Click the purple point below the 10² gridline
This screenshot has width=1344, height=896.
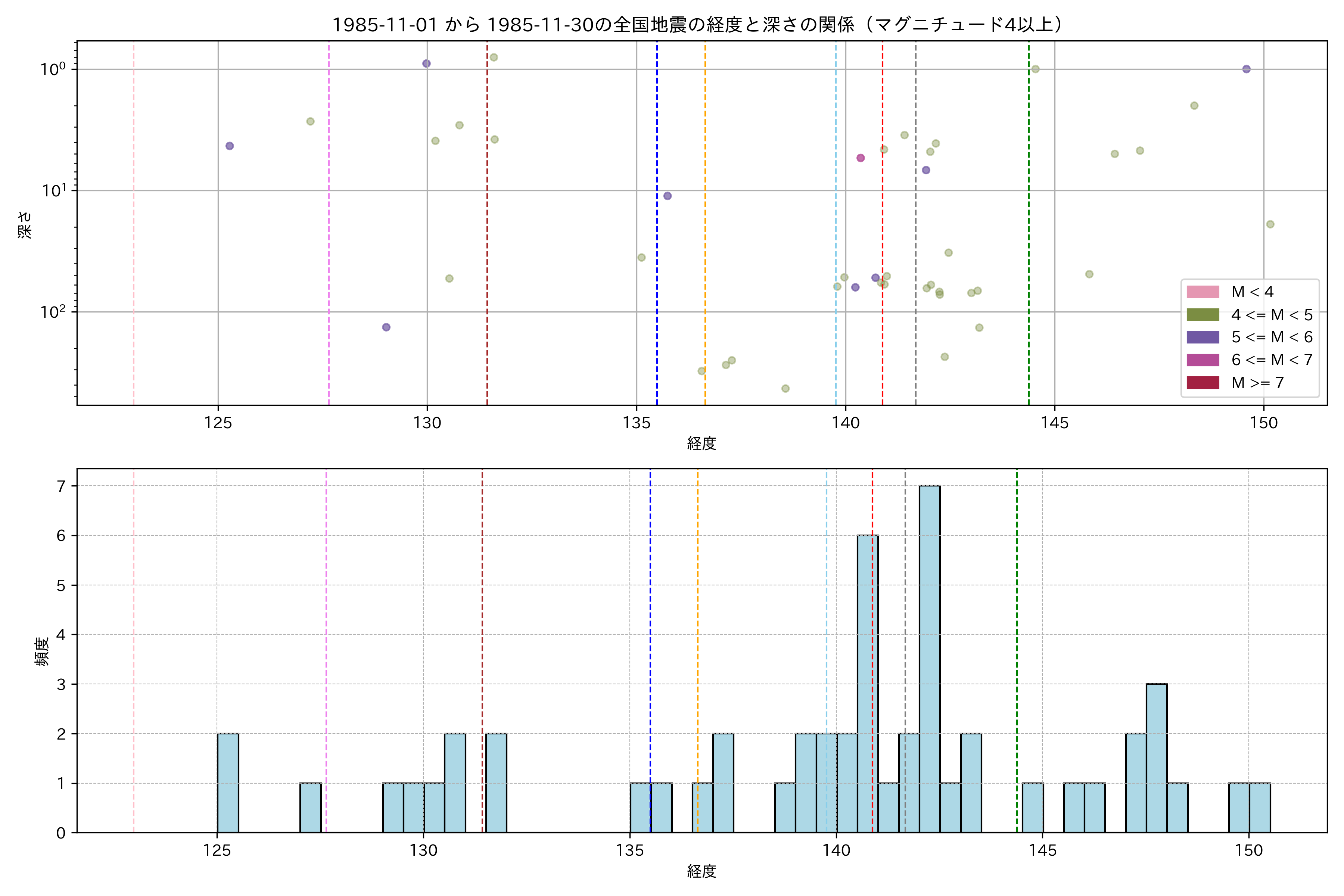(386, 327)
